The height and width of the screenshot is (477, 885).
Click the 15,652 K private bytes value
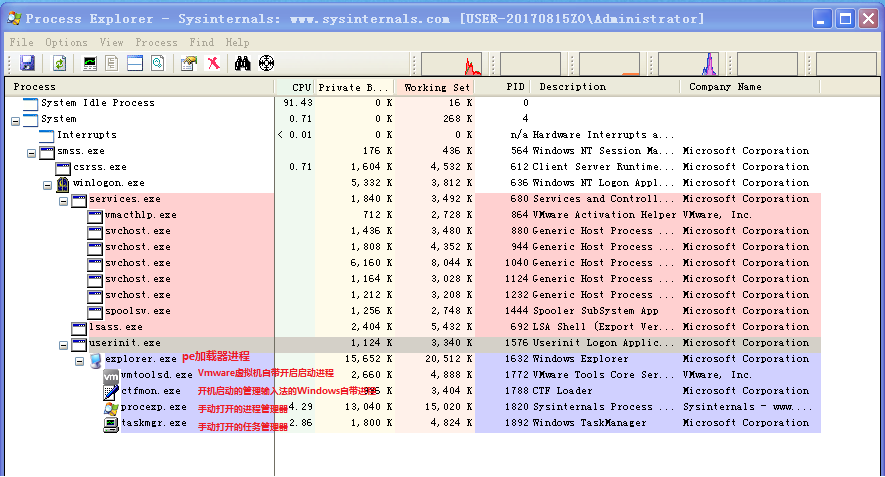pos(368,359)
